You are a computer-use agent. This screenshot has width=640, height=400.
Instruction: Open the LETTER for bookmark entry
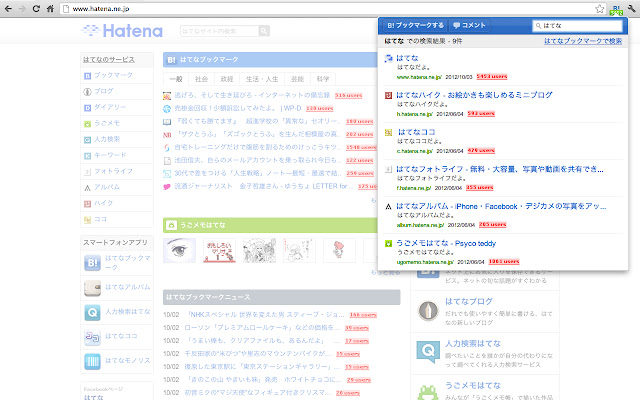coord(264,186)
